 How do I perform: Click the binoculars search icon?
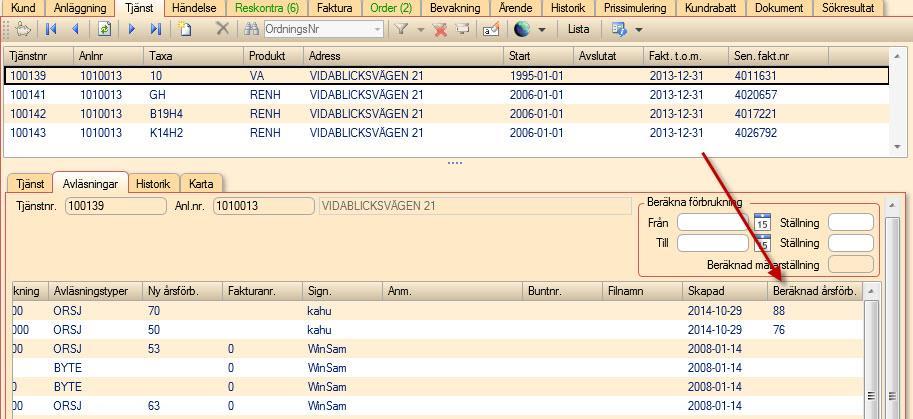252,29
